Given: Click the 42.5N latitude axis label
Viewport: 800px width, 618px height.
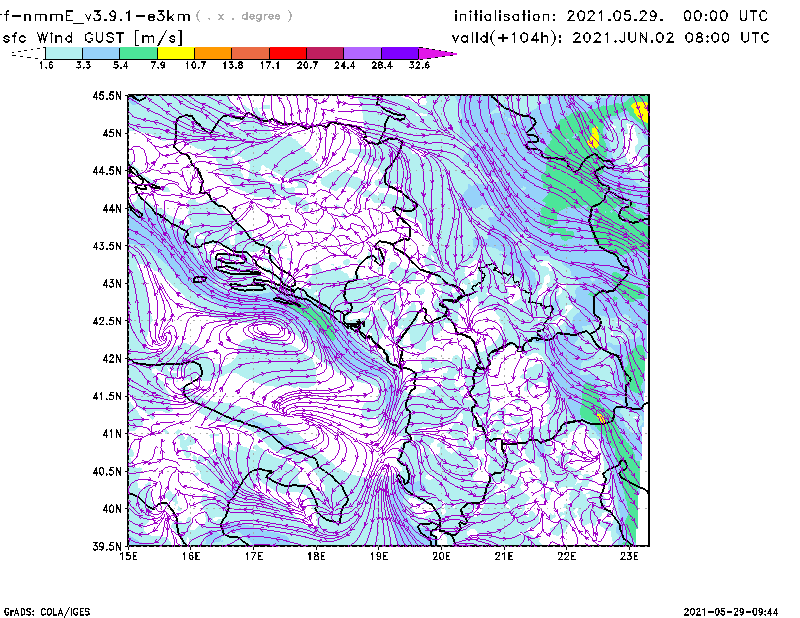Looking at the screenshot, I should pos(107,321).
